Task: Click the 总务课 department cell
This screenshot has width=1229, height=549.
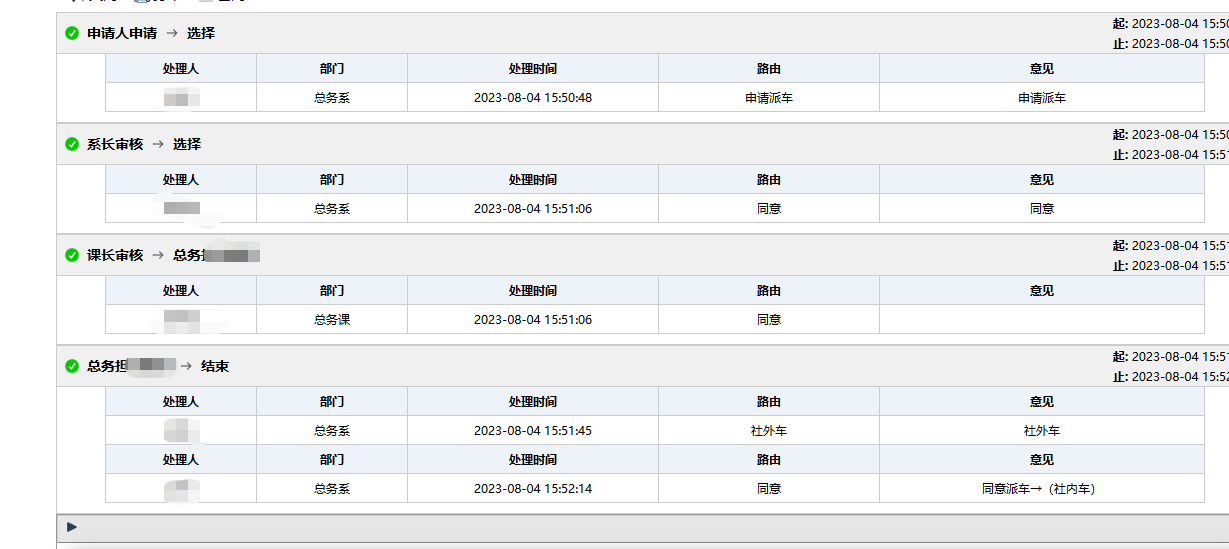Action: [x=331, y=320]
